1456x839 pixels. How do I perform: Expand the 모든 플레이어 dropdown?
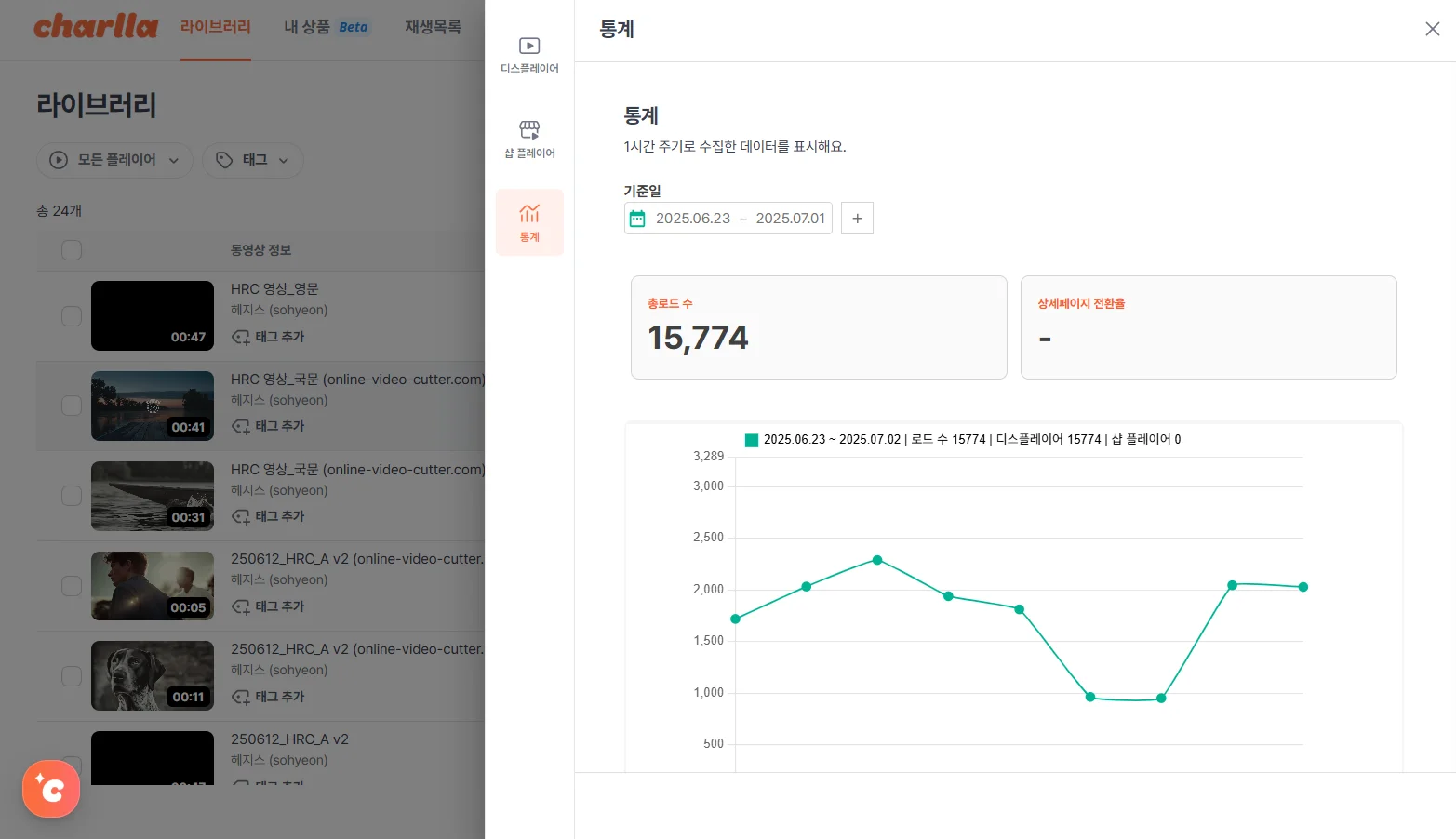tap(114, 160)
